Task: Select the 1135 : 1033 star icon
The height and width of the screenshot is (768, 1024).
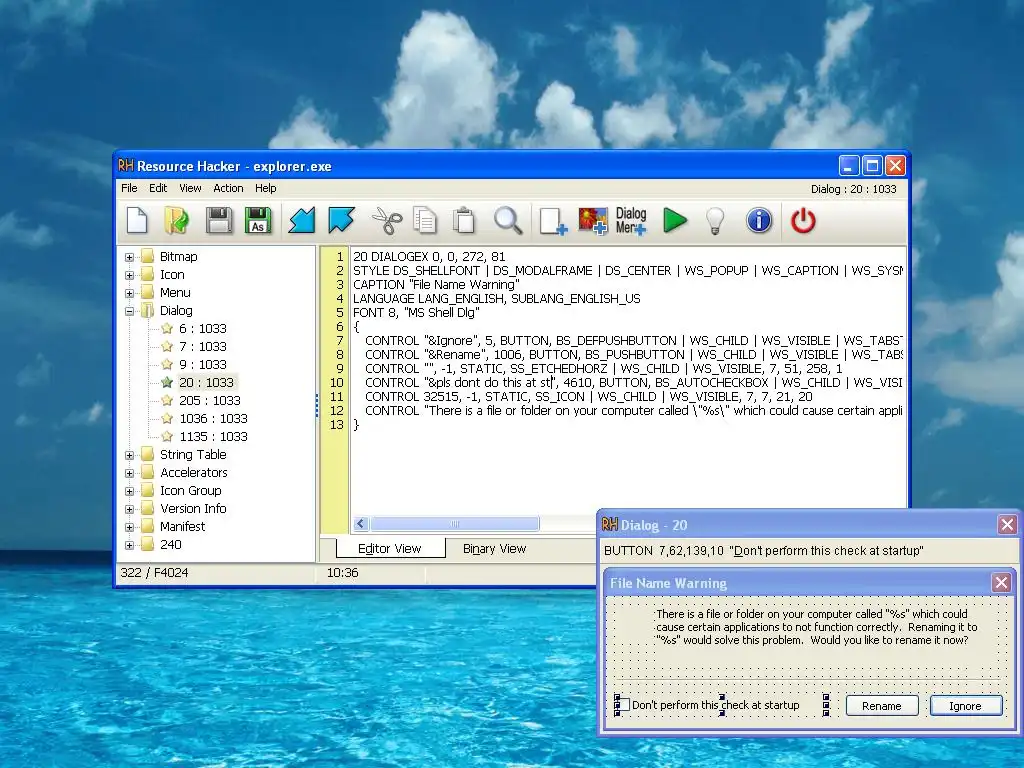Action: (x=167, y=436)
